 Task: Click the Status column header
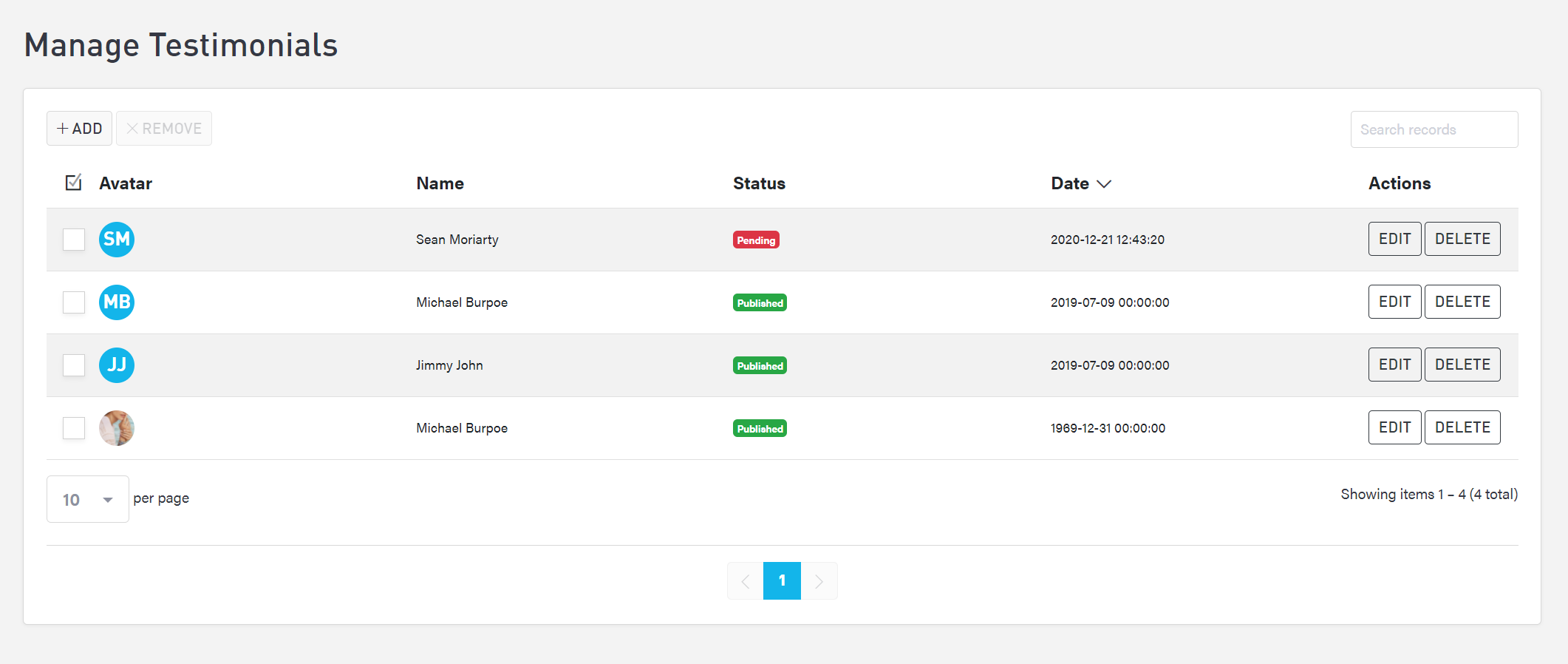coord(759,183)
